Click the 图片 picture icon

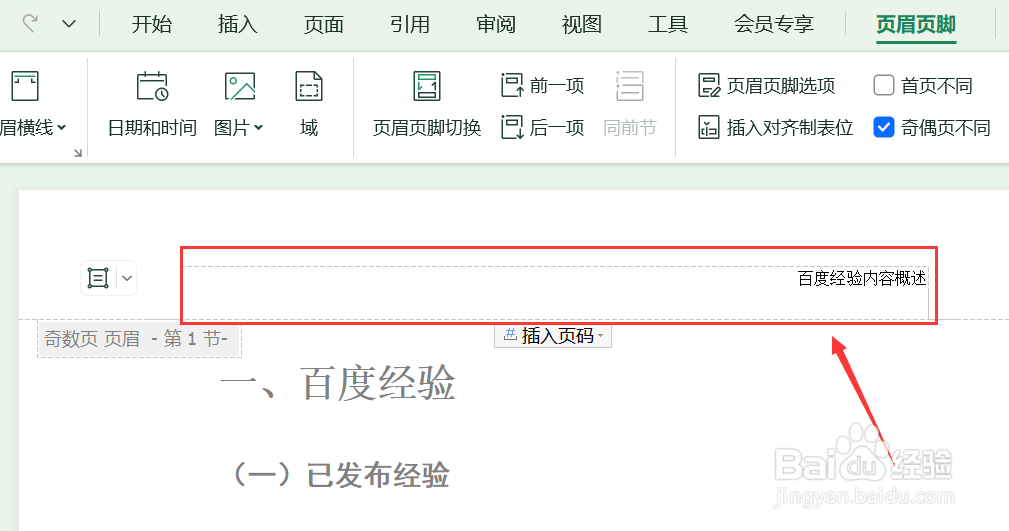(239, 86)
